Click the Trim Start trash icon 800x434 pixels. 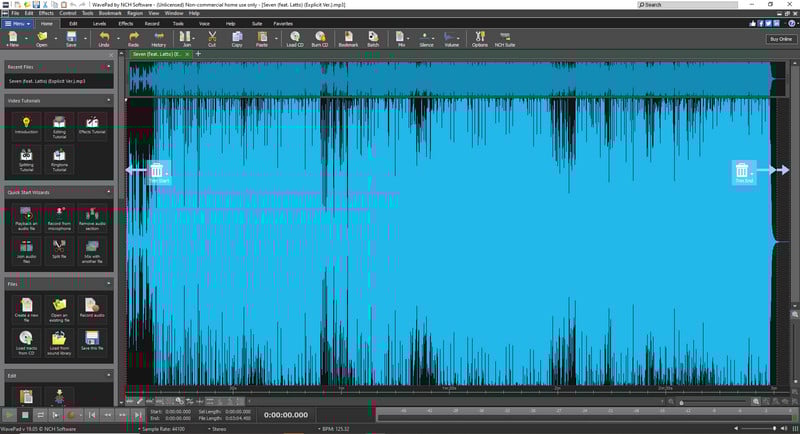tap(157, 170)
